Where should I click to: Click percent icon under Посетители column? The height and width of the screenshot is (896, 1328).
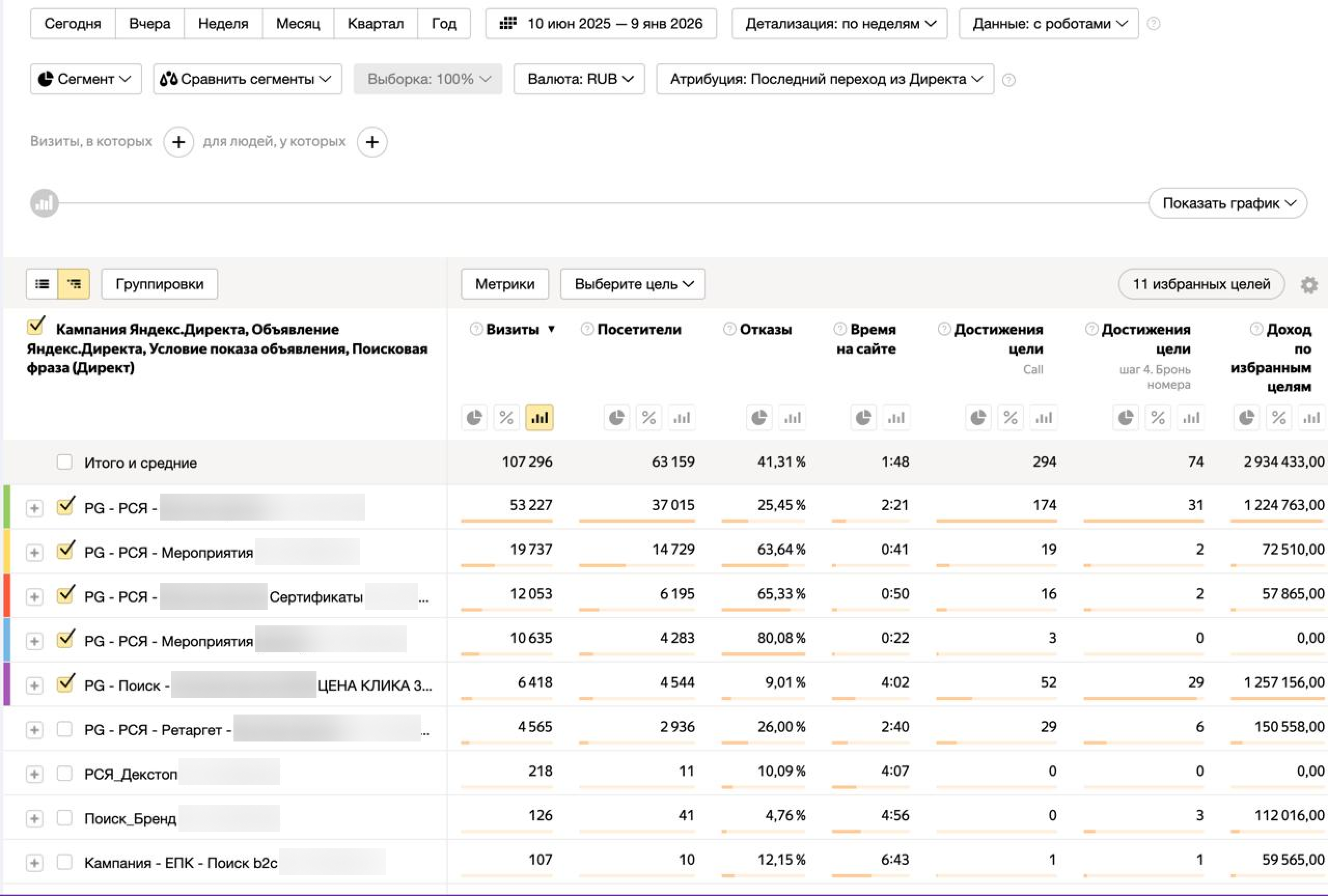pyautogui.click(x=648, y=418)
